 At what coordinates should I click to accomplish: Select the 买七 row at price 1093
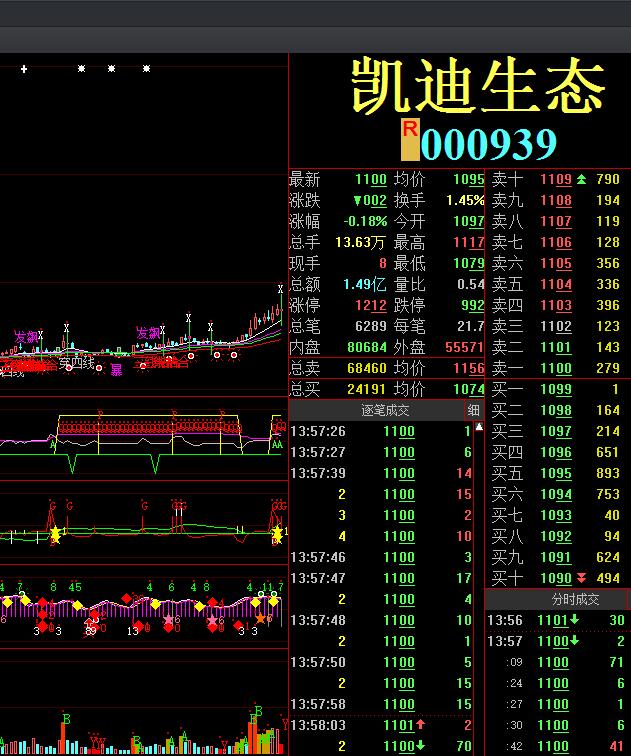pos(556,515)
